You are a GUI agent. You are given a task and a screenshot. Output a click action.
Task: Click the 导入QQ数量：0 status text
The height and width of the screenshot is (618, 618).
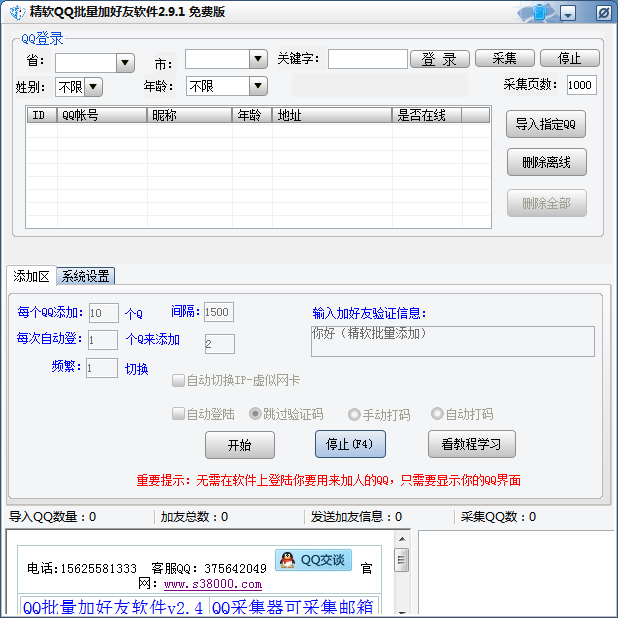click(52, 517)
